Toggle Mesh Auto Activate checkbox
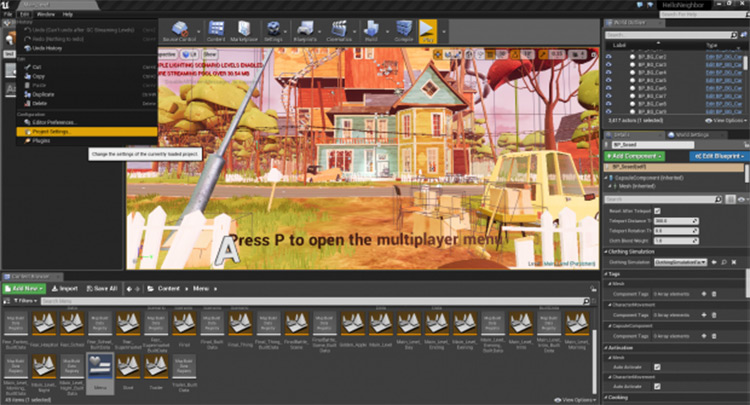Screen dimensions: 750x405 tap(657, 367)
